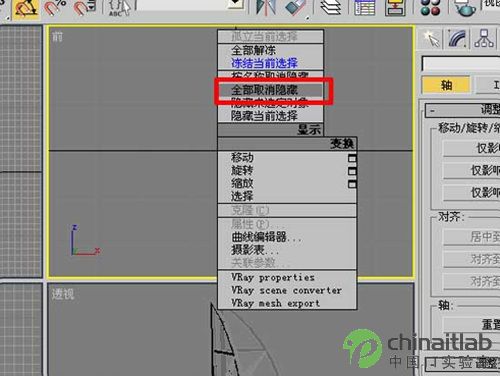Open the Layer Manager stacked-sheets icon

[x=331, y=7]
